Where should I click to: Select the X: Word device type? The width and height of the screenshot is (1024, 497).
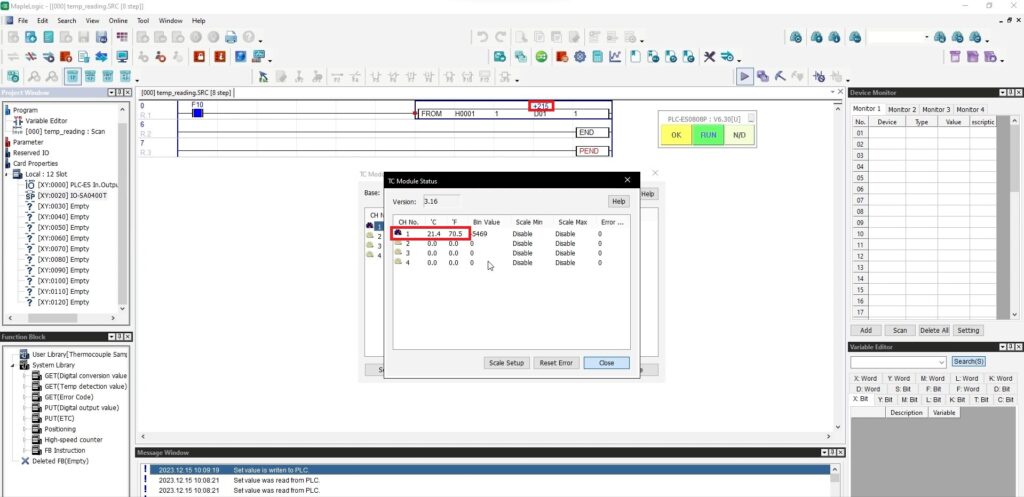(865, 378)
